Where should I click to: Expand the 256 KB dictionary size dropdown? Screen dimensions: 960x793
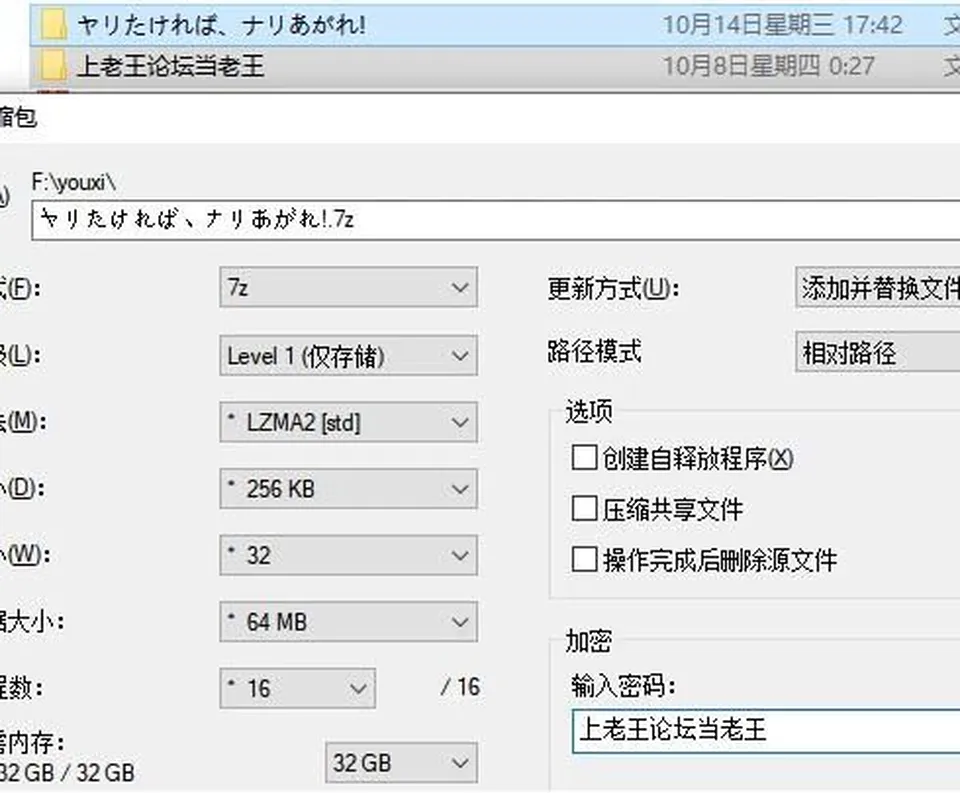coord(348,489)
